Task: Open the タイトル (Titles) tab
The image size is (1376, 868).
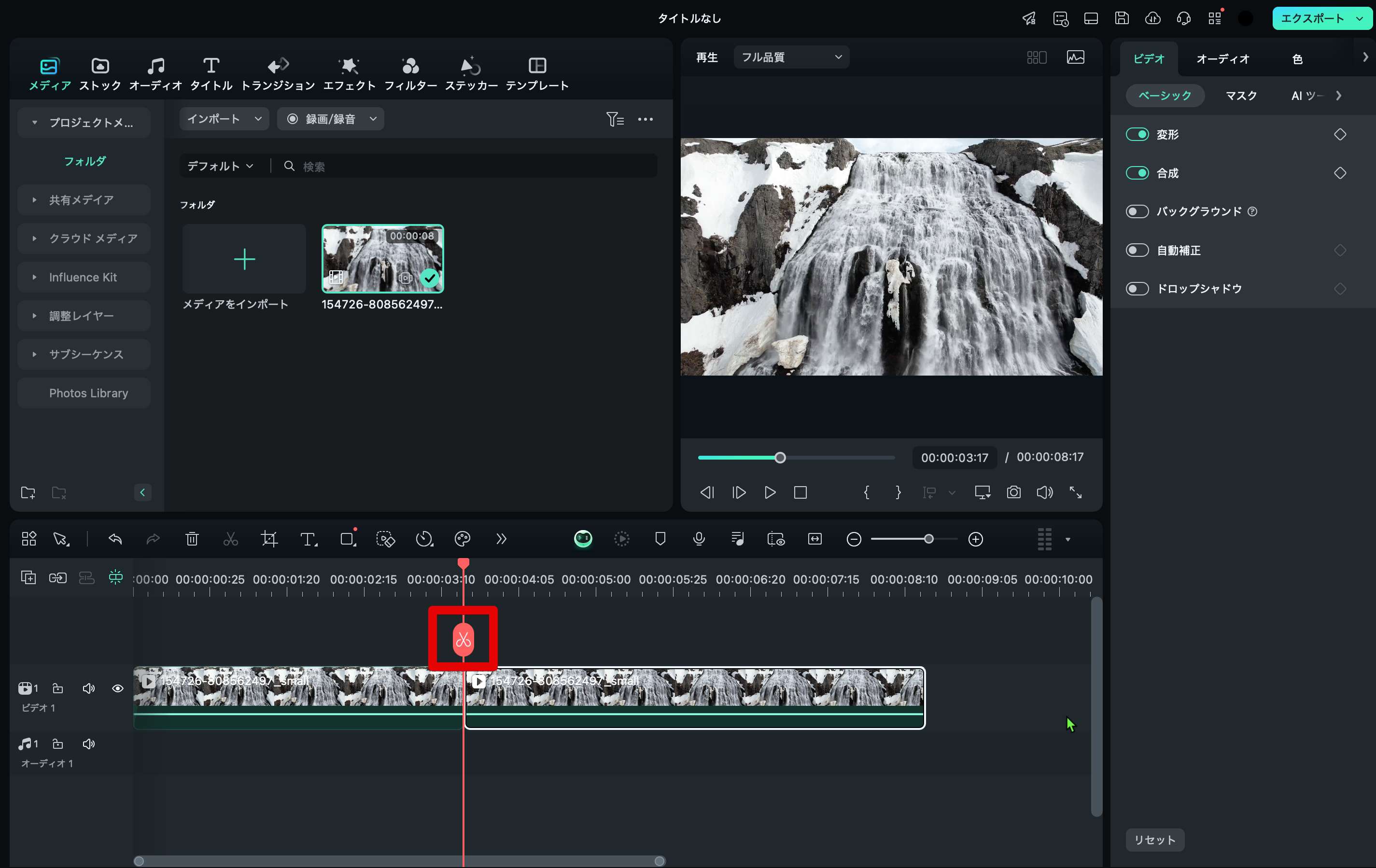Action: [211, 74]
